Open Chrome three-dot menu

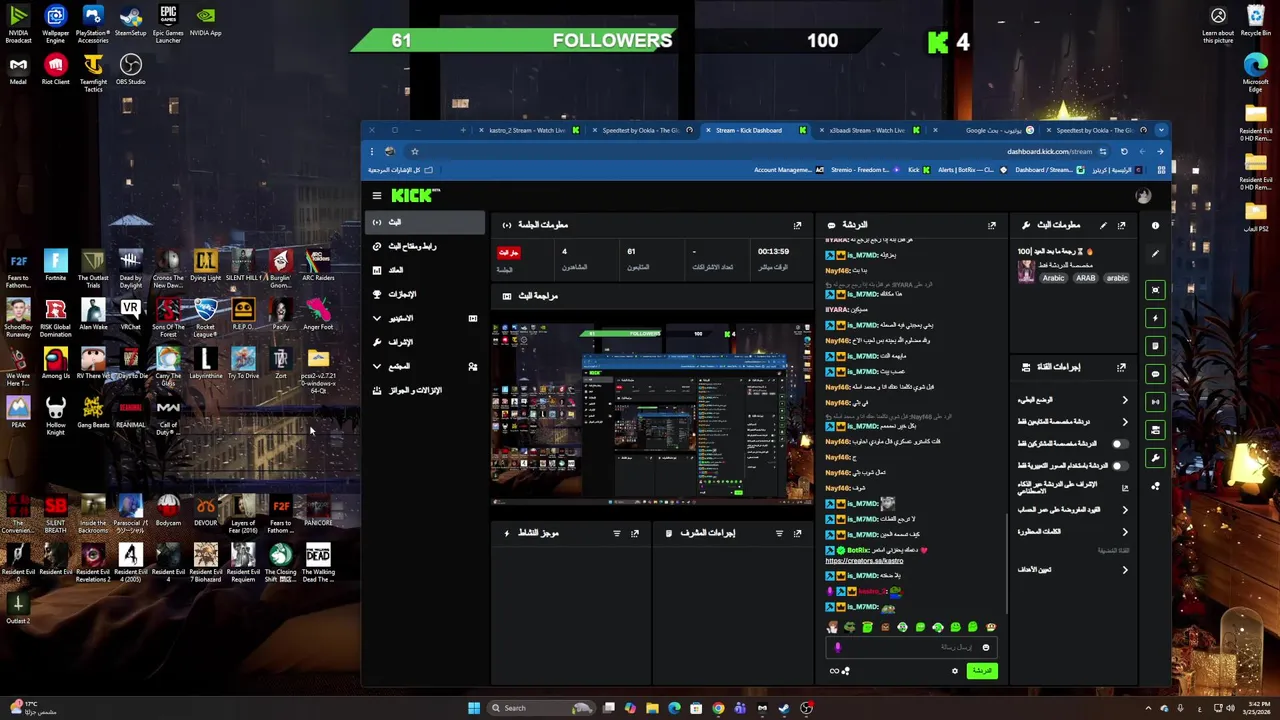(x=371, y=152)
